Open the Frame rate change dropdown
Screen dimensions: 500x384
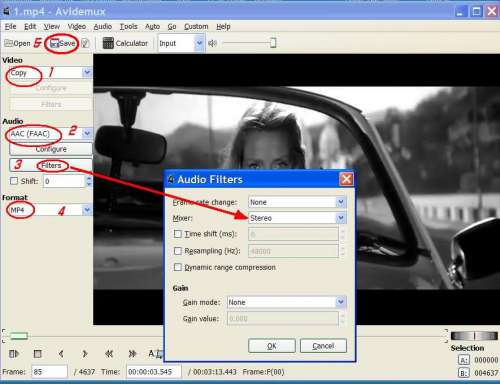341,202
